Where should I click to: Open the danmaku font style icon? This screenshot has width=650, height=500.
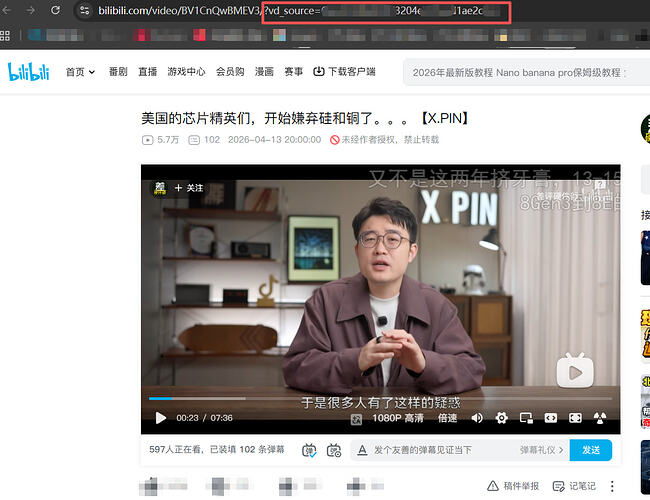click(362, 450)
